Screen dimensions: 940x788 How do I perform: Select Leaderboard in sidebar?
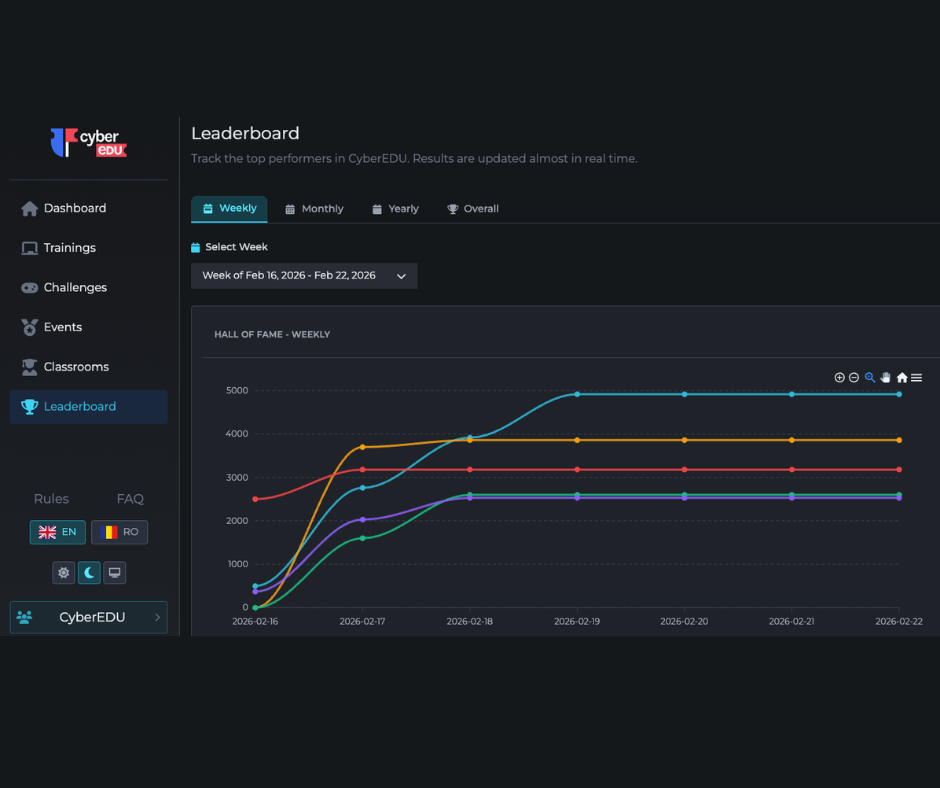click(89, 407)
